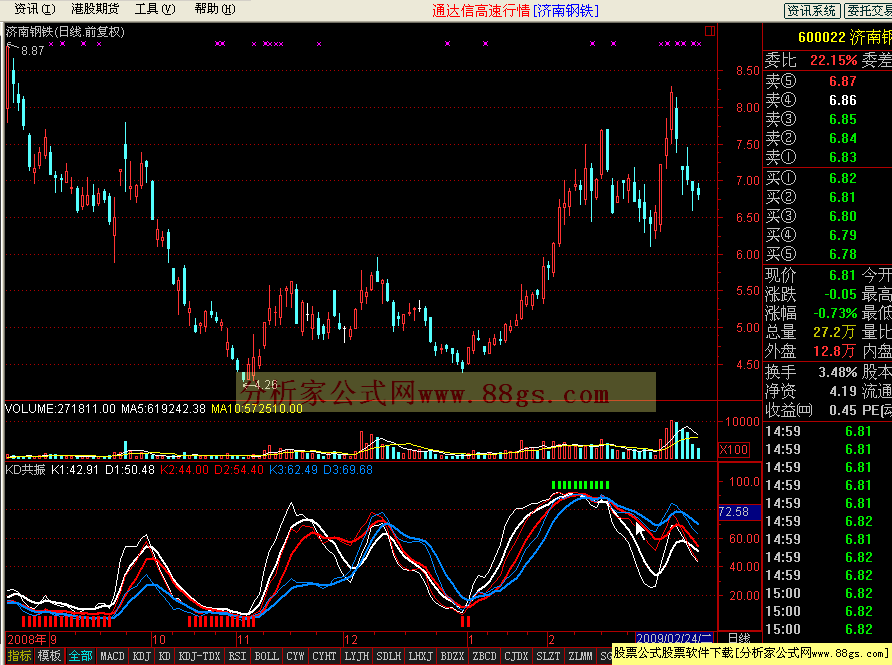The height and width of the screenshot is (665, 892).
Task: Select the SLZT indicator tab
Action: [548, 656]
